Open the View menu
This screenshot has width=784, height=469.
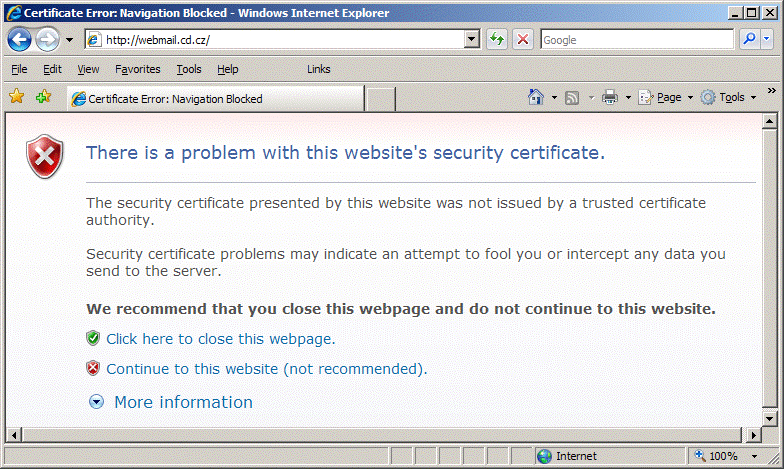[88, 69]
